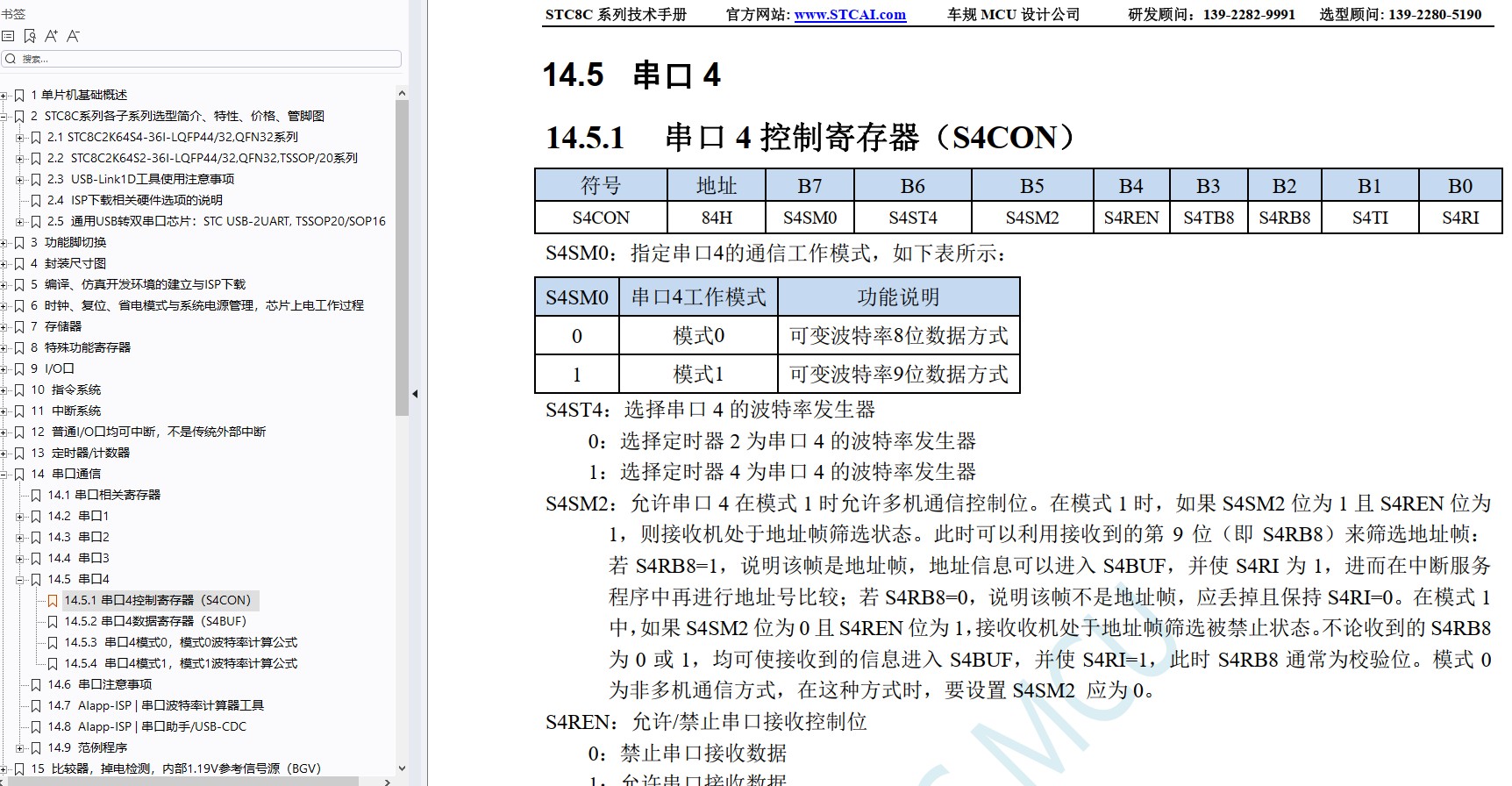
Task: Open bookmark 8 特殊功能寄存器
Action: pyautogui.click(x=81, y=347)
